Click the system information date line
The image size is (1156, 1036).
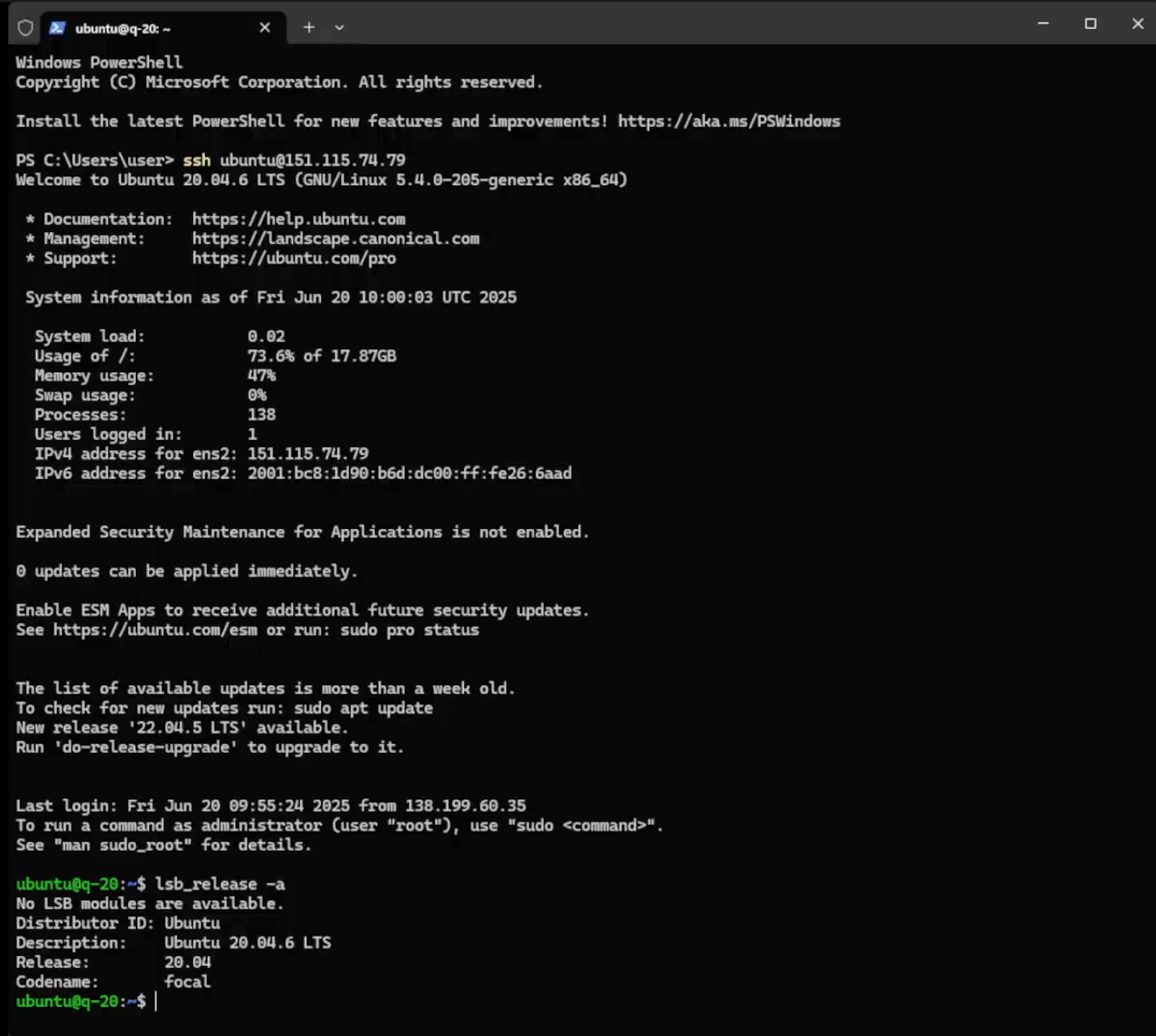[271, 297]
